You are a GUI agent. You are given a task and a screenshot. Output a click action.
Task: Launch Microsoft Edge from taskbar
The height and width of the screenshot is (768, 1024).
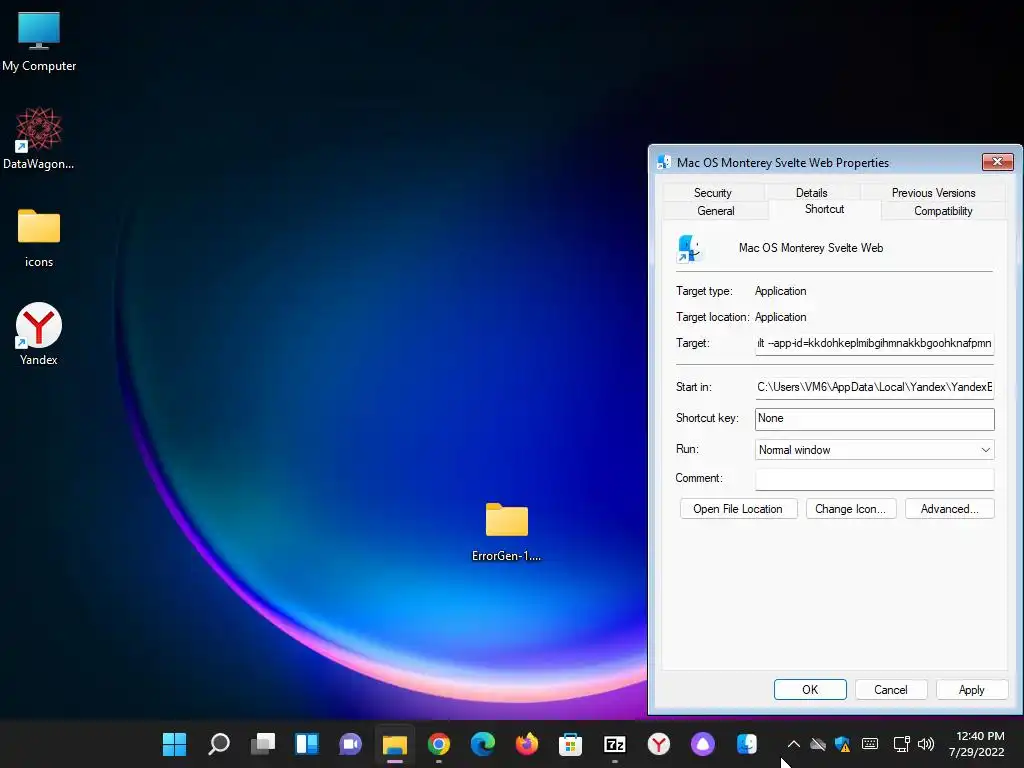click(483, 744)
